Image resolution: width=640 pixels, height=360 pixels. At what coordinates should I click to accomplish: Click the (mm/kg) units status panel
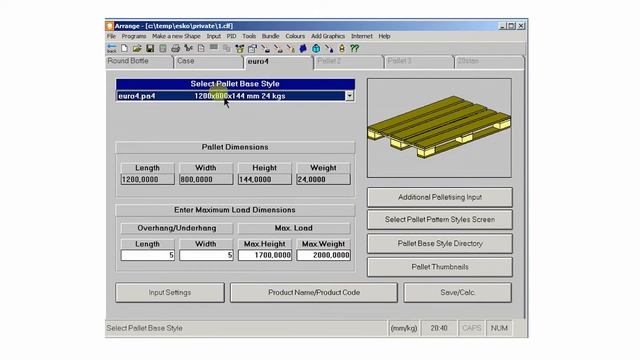(x=404, y=328)
